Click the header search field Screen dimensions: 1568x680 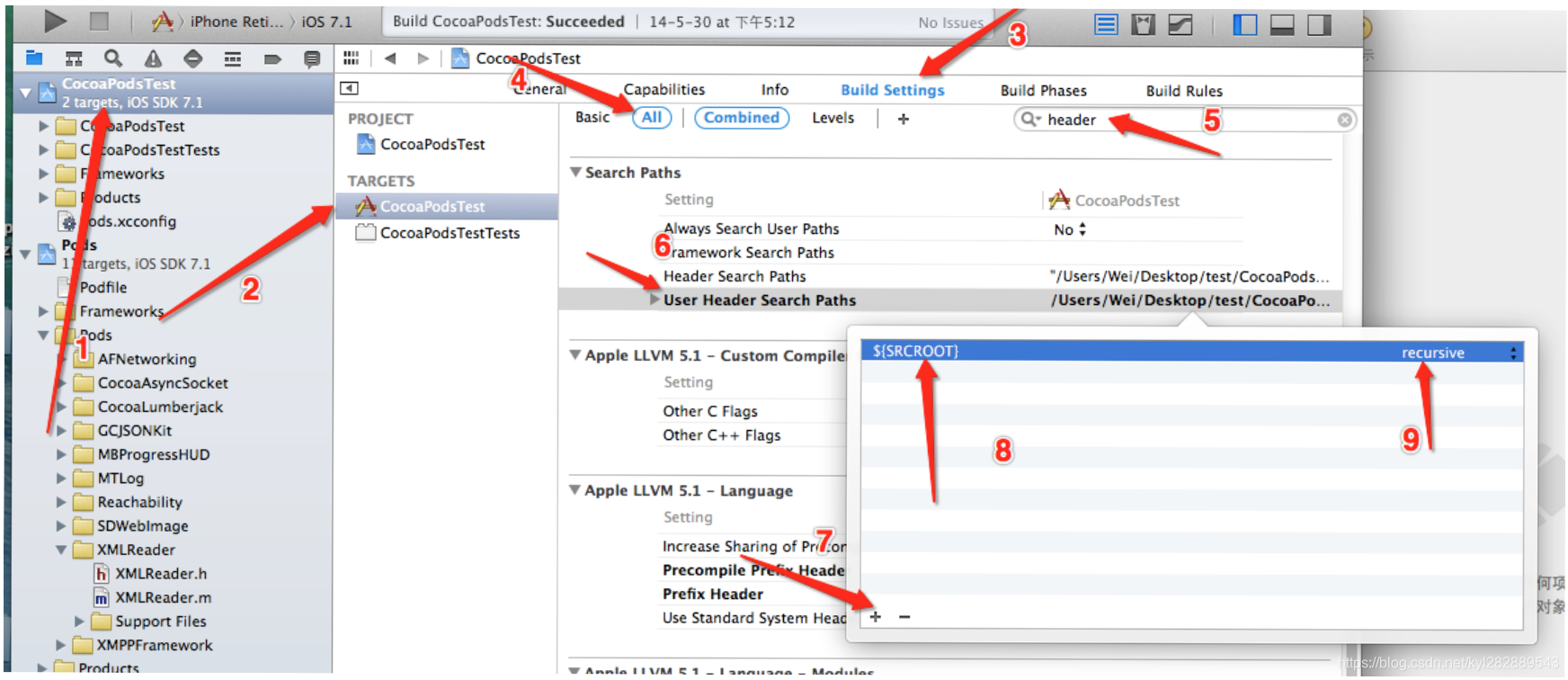(x=1185, y=120)
